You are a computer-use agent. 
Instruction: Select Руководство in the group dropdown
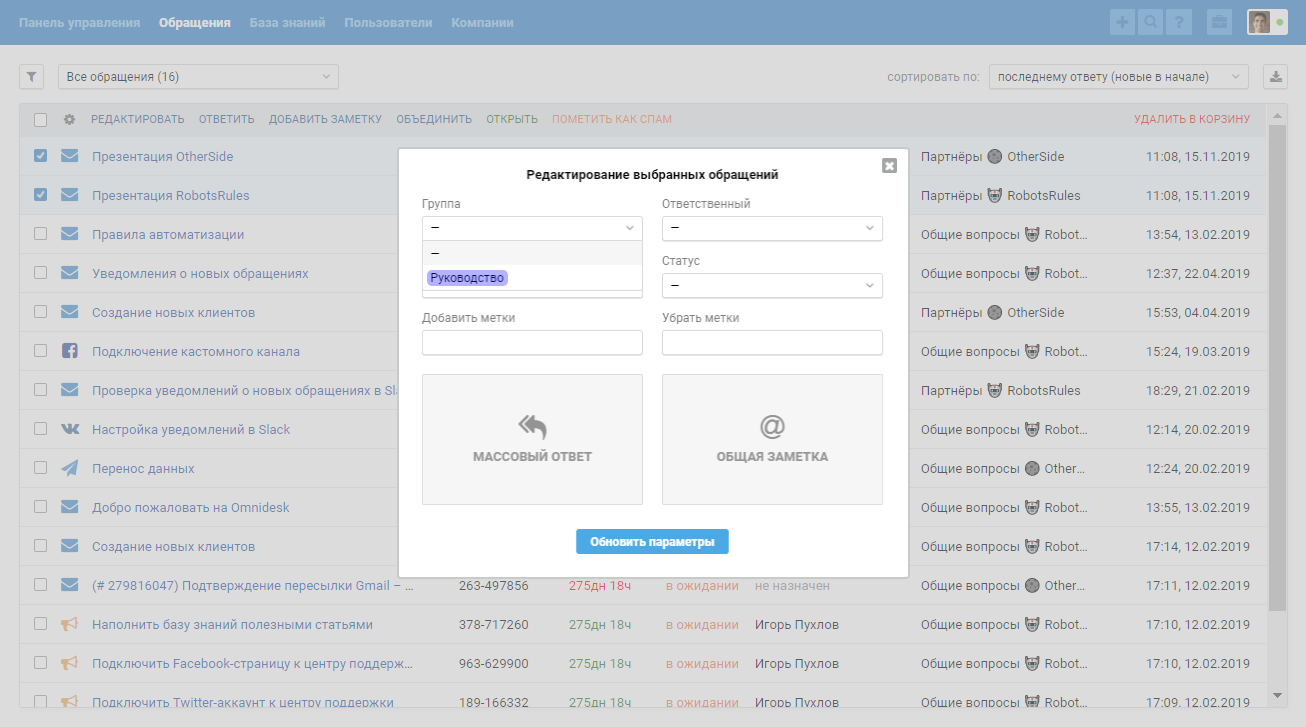tap(467, 278)
